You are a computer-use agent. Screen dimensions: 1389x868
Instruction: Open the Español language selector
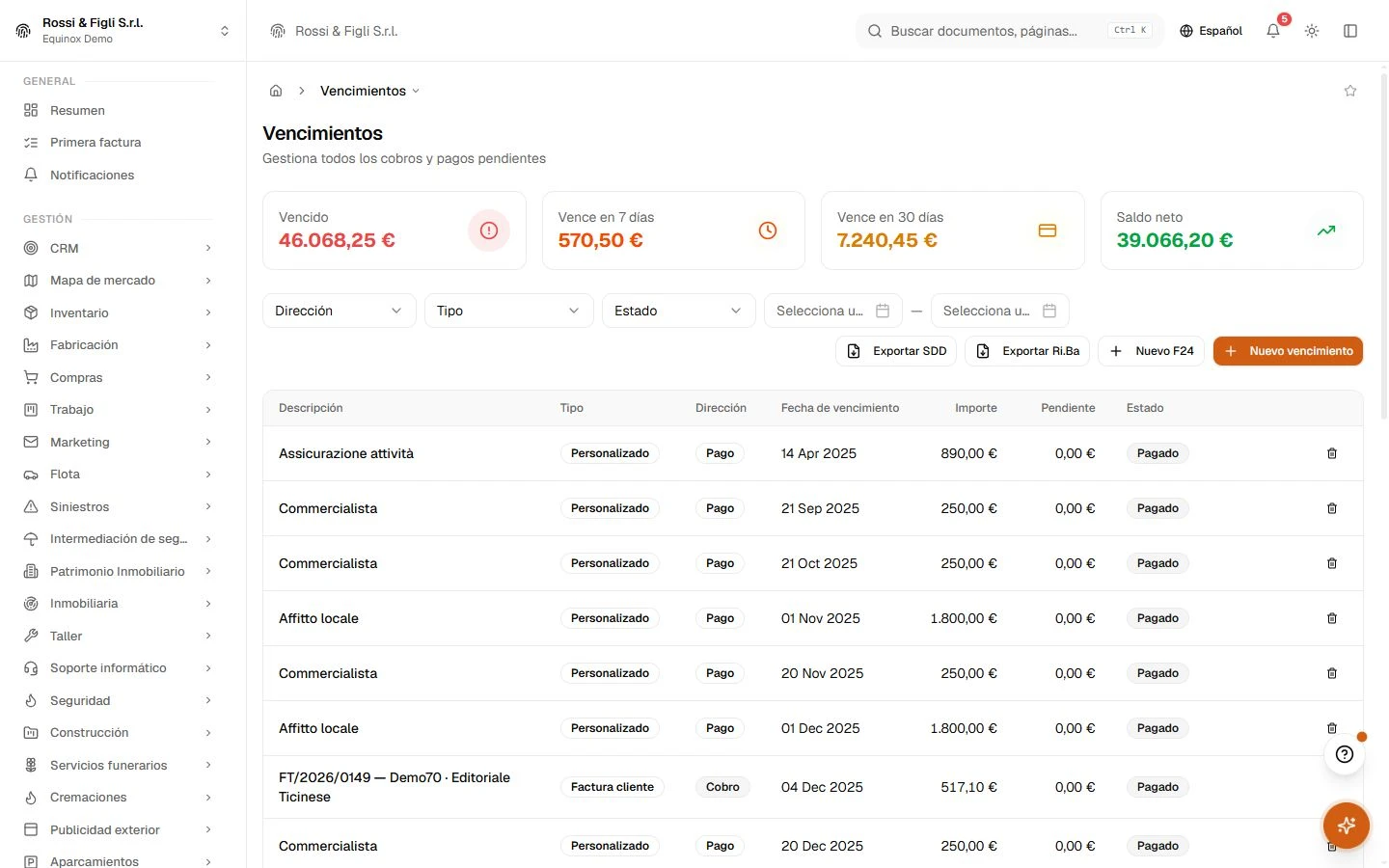(x=1211, y=31)
